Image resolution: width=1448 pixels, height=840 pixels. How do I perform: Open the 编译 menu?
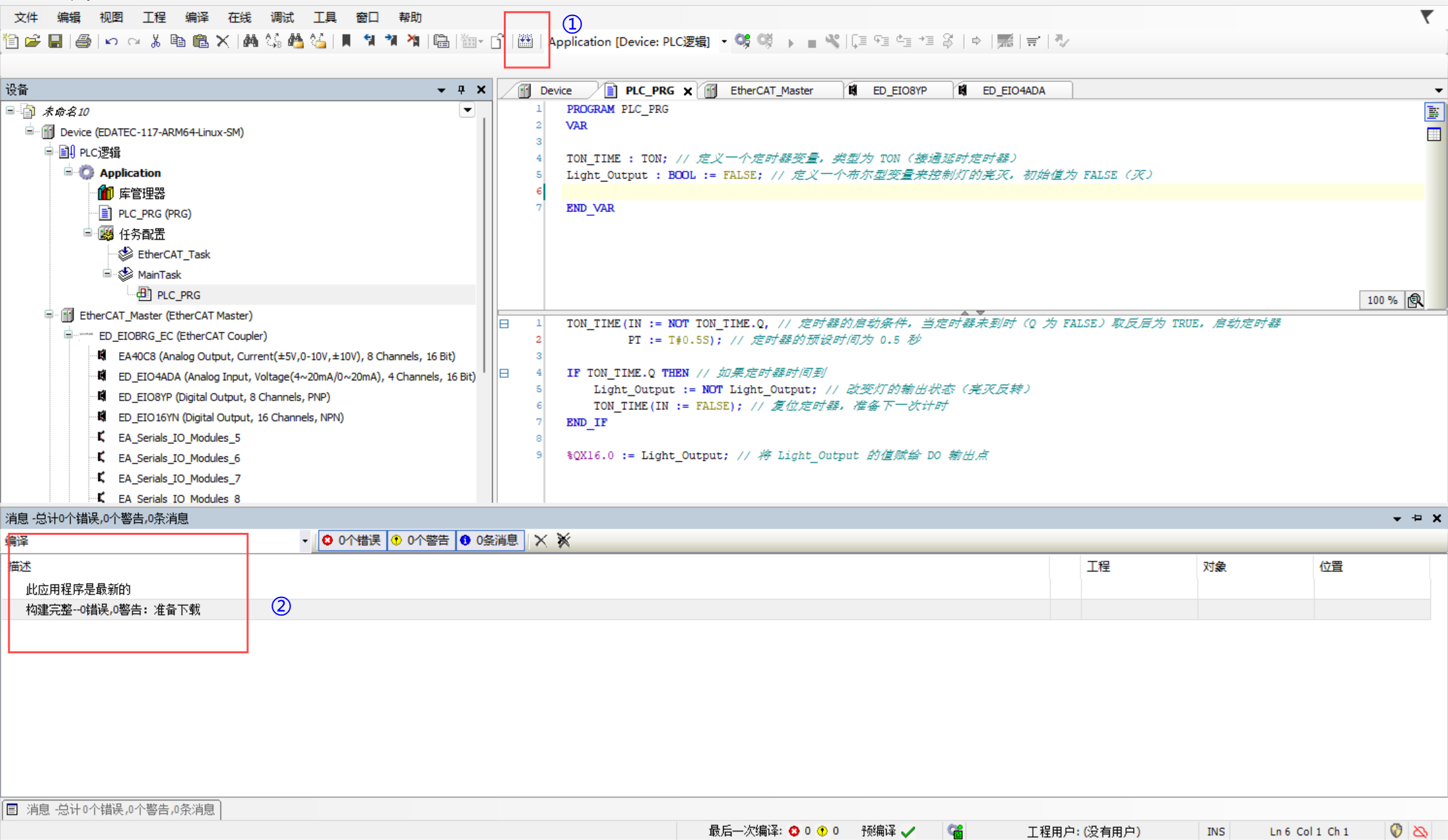point(197,17)
